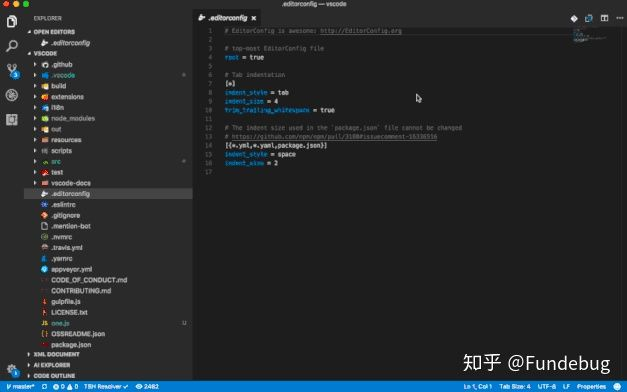Viewport: 627px width, 392px height.
Task: Split the editor with split icon
Action: [x=604, y=18]
